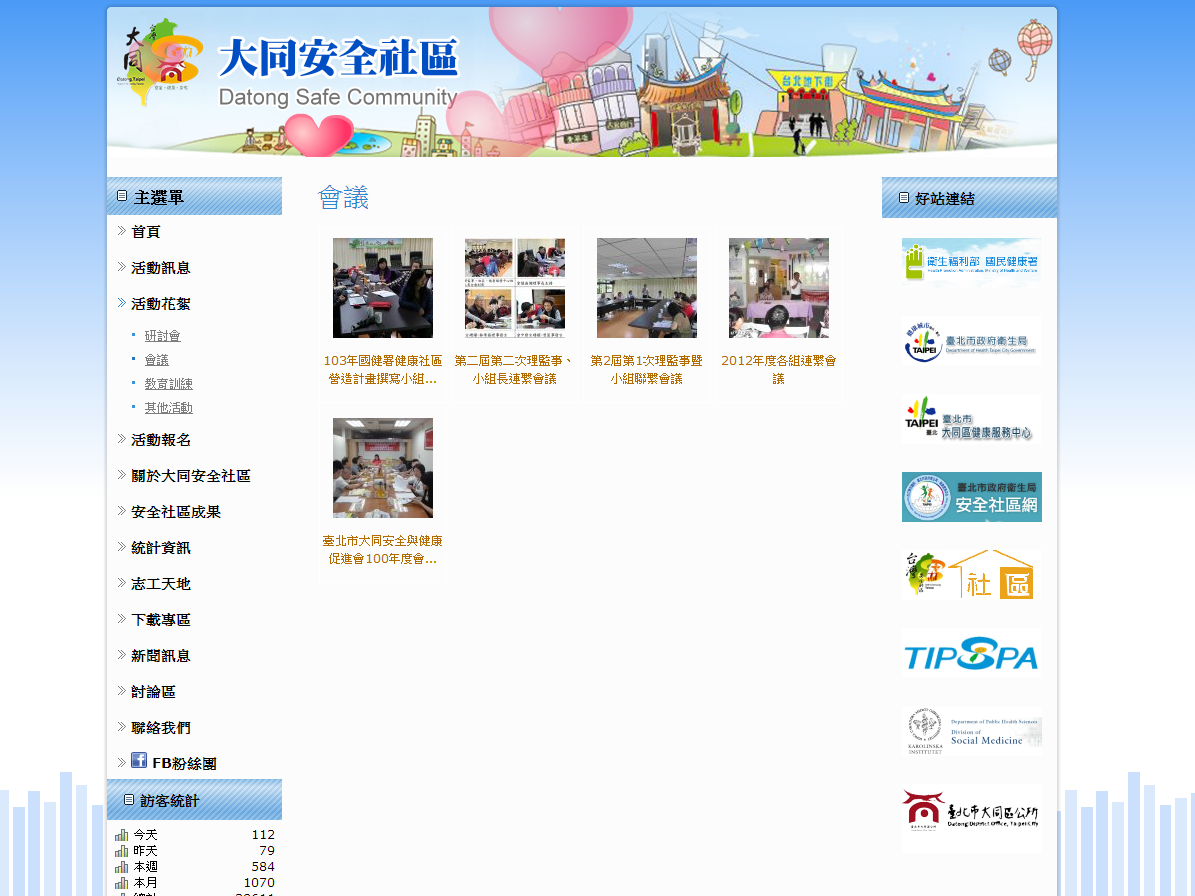Viewport: 1195px width, 896px height.
Task: View the 臺北市大同安全與健康促進會 meeting thumbnail
Action: (x=383, y=468)
